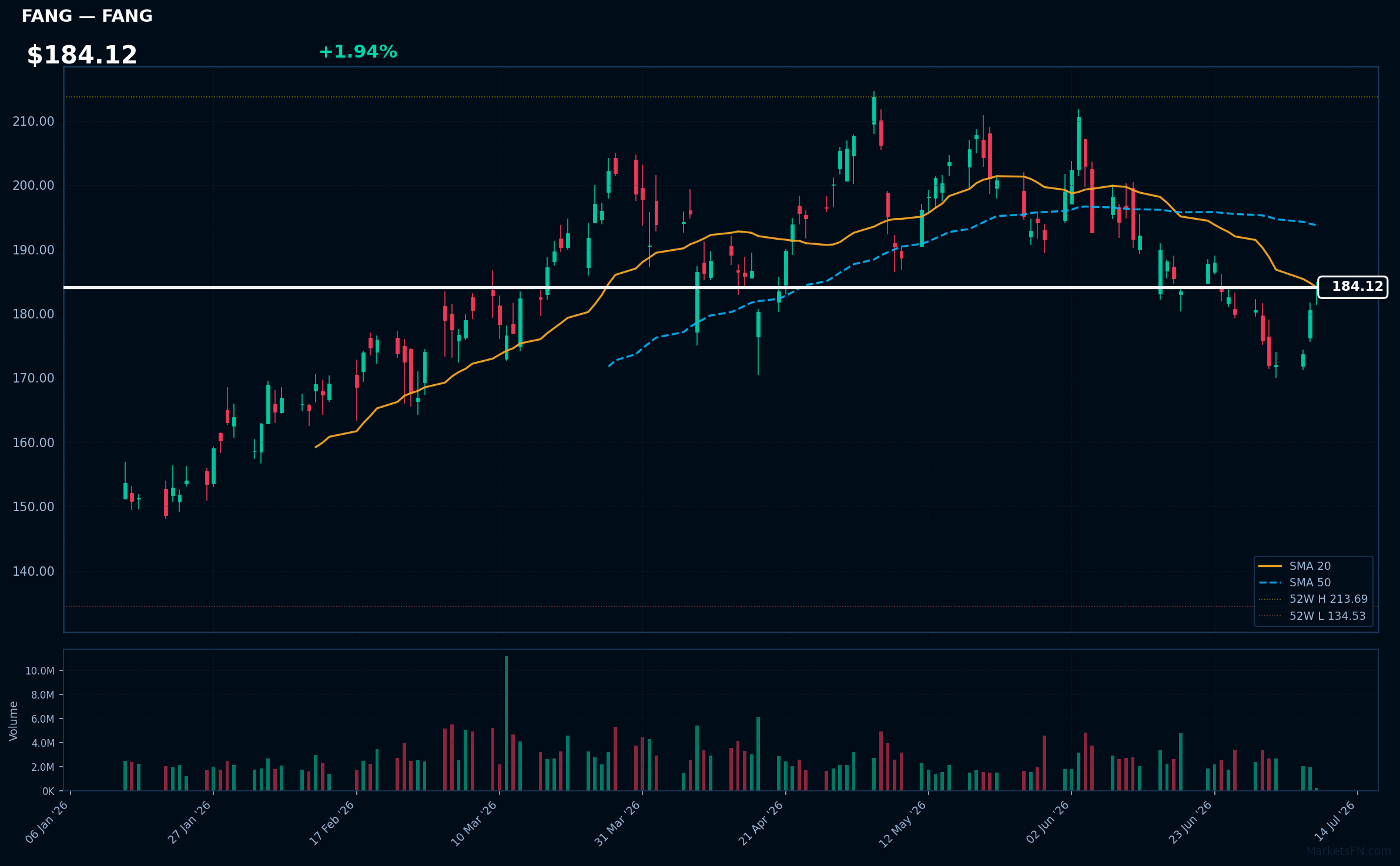Click the 4.0M volume axis label
Image resolution: width=1400 pixels, height=866 pixels.
[x=43, y=743]
